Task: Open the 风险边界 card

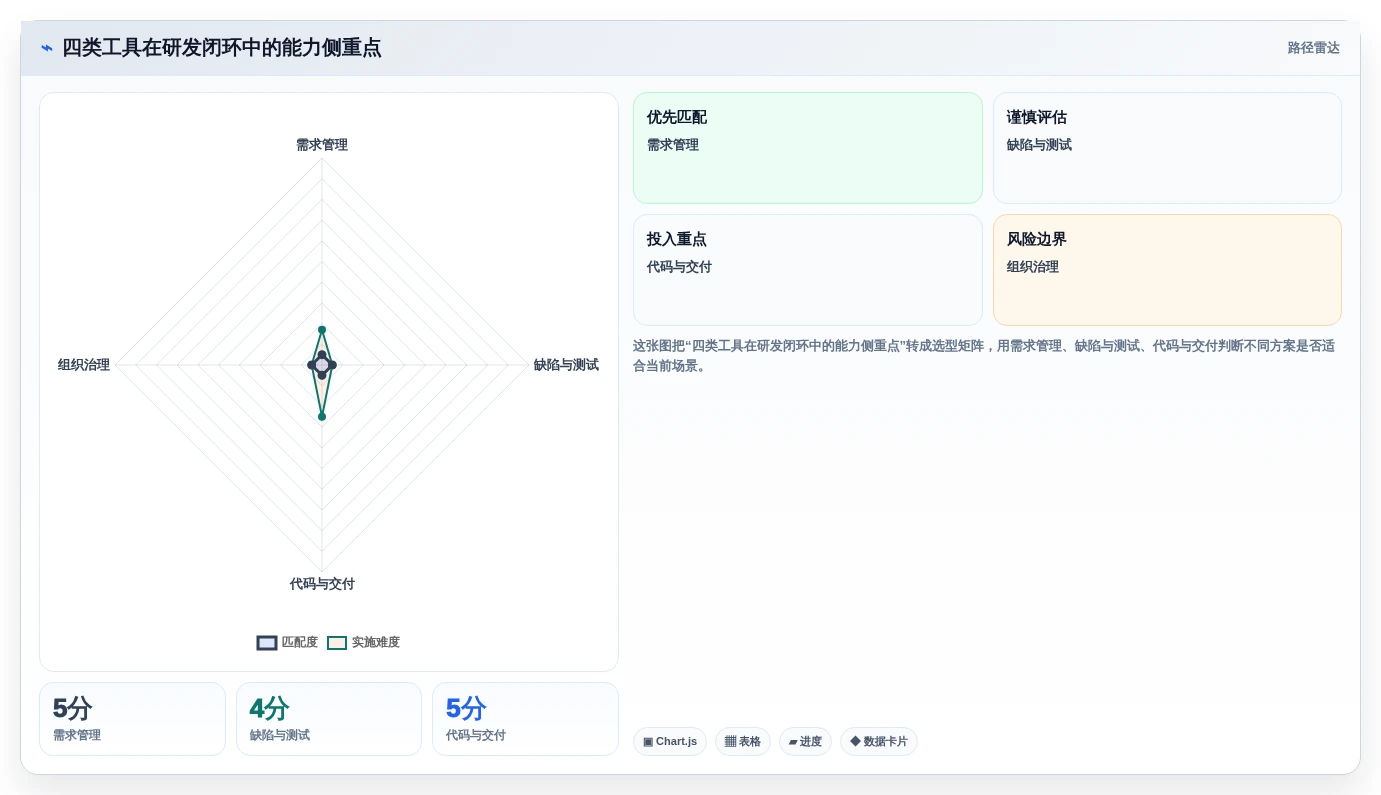Action: (1167, 270)
